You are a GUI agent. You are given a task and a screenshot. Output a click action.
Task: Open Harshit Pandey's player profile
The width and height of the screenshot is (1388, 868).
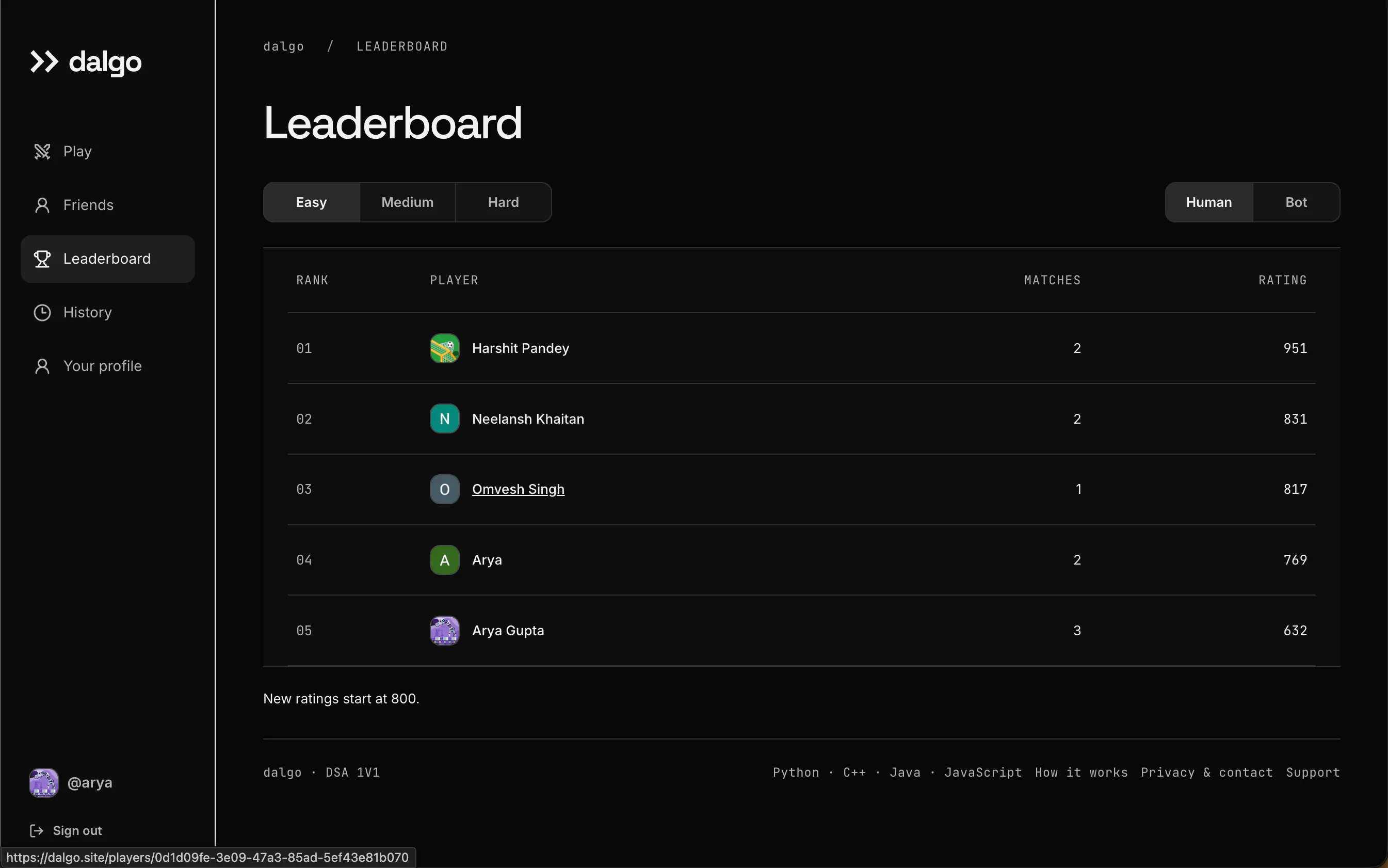tap(521, 348)
